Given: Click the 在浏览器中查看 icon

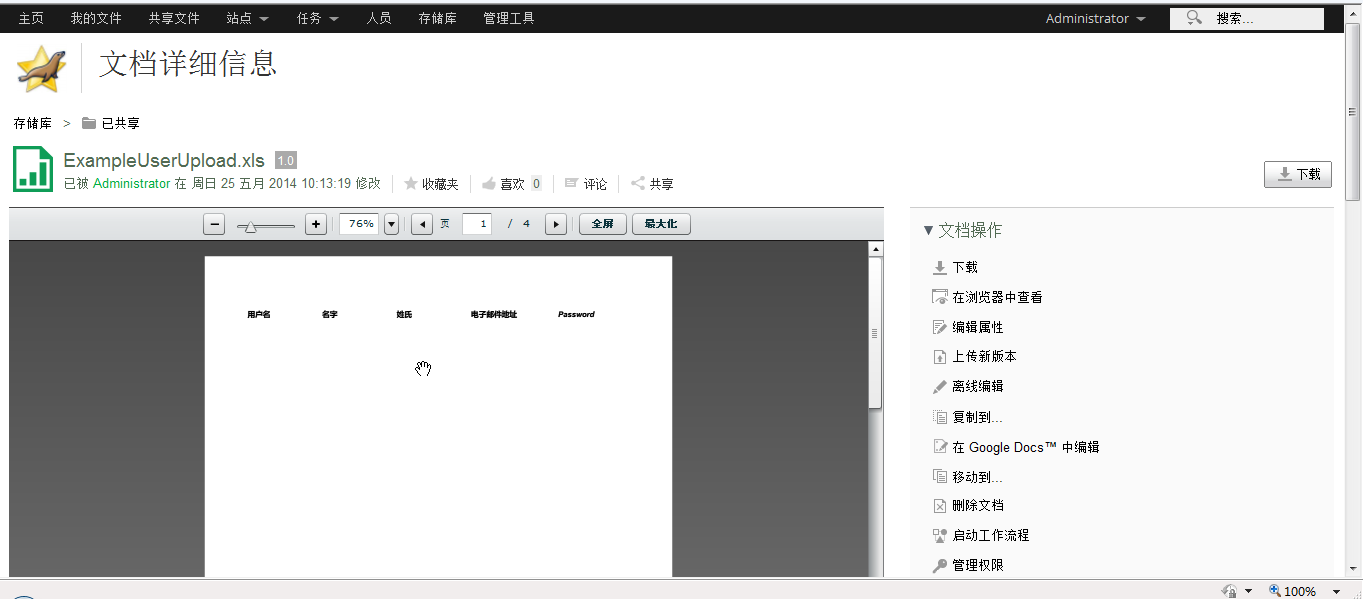Looking at the screenshot, I should [x=939, y=297].
